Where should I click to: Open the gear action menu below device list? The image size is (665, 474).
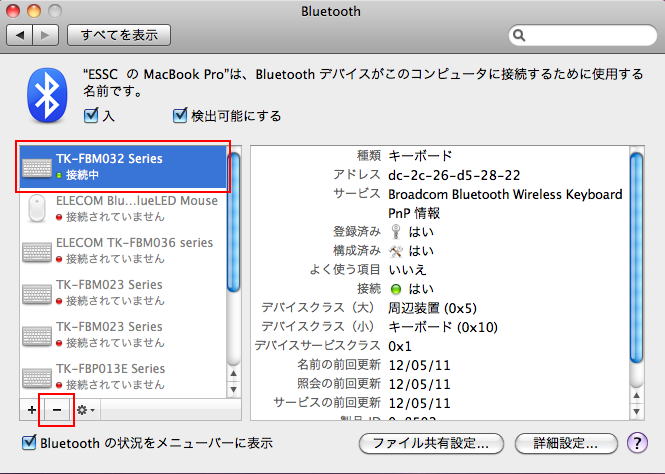coord(86,410)
